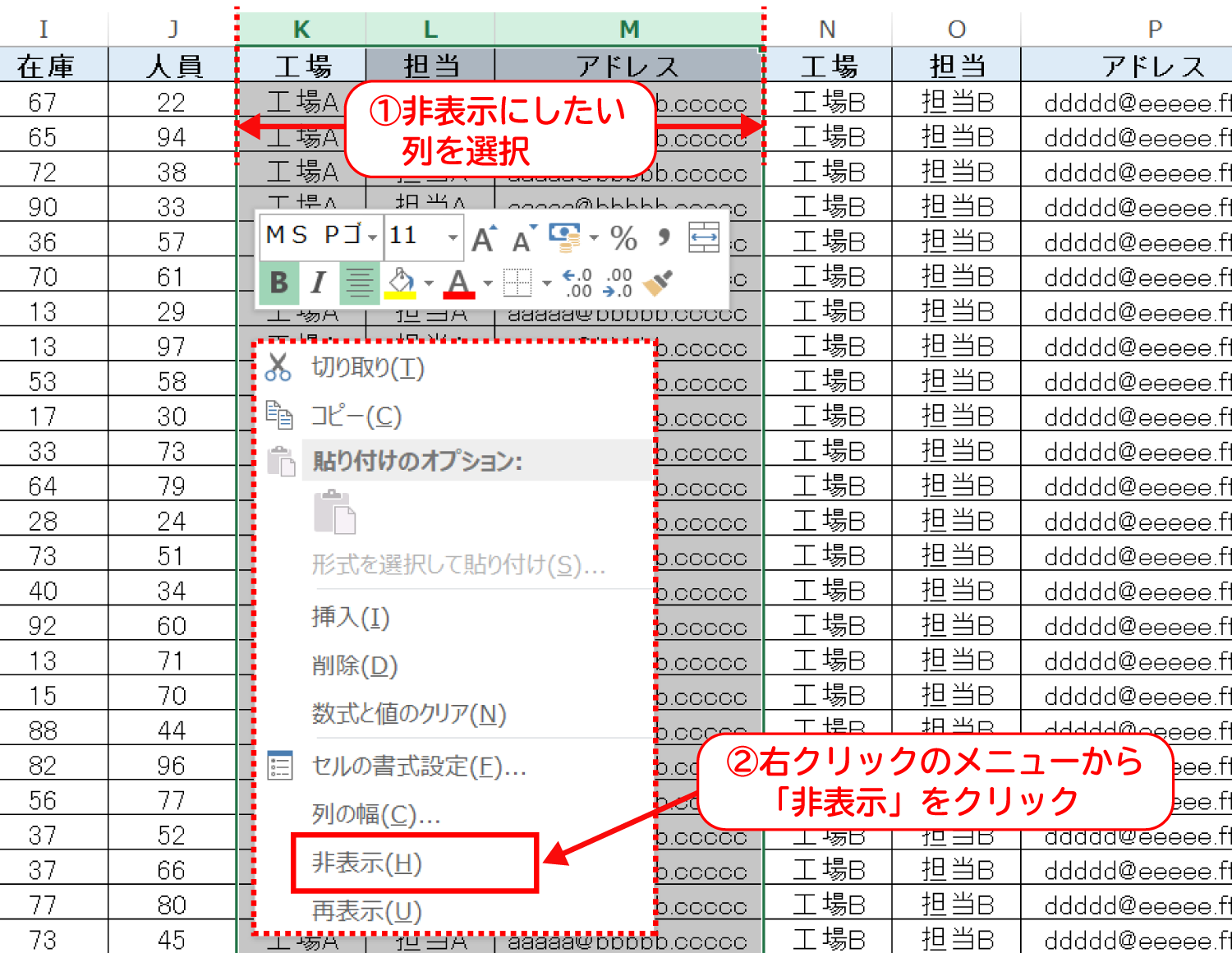1232x953 pixels.
Task: Open the font name dropdown
Action: coord(372,238)
